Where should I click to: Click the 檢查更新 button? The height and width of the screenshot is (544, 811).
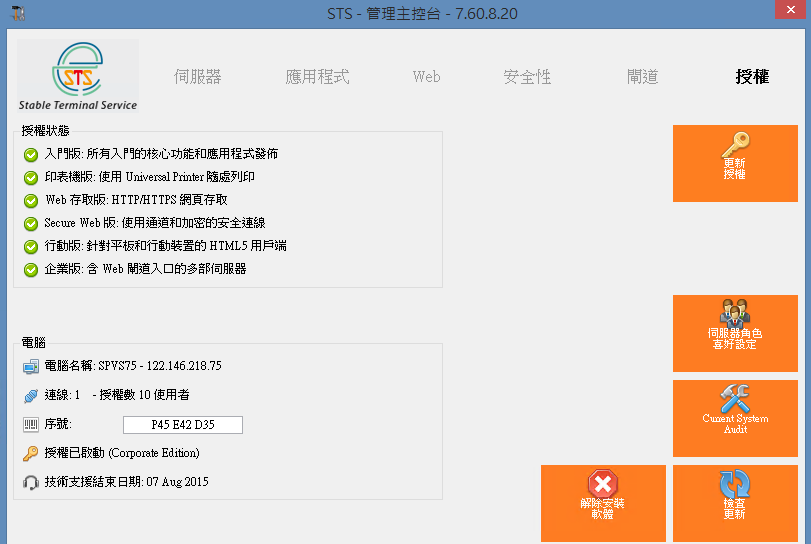point(735,503)
